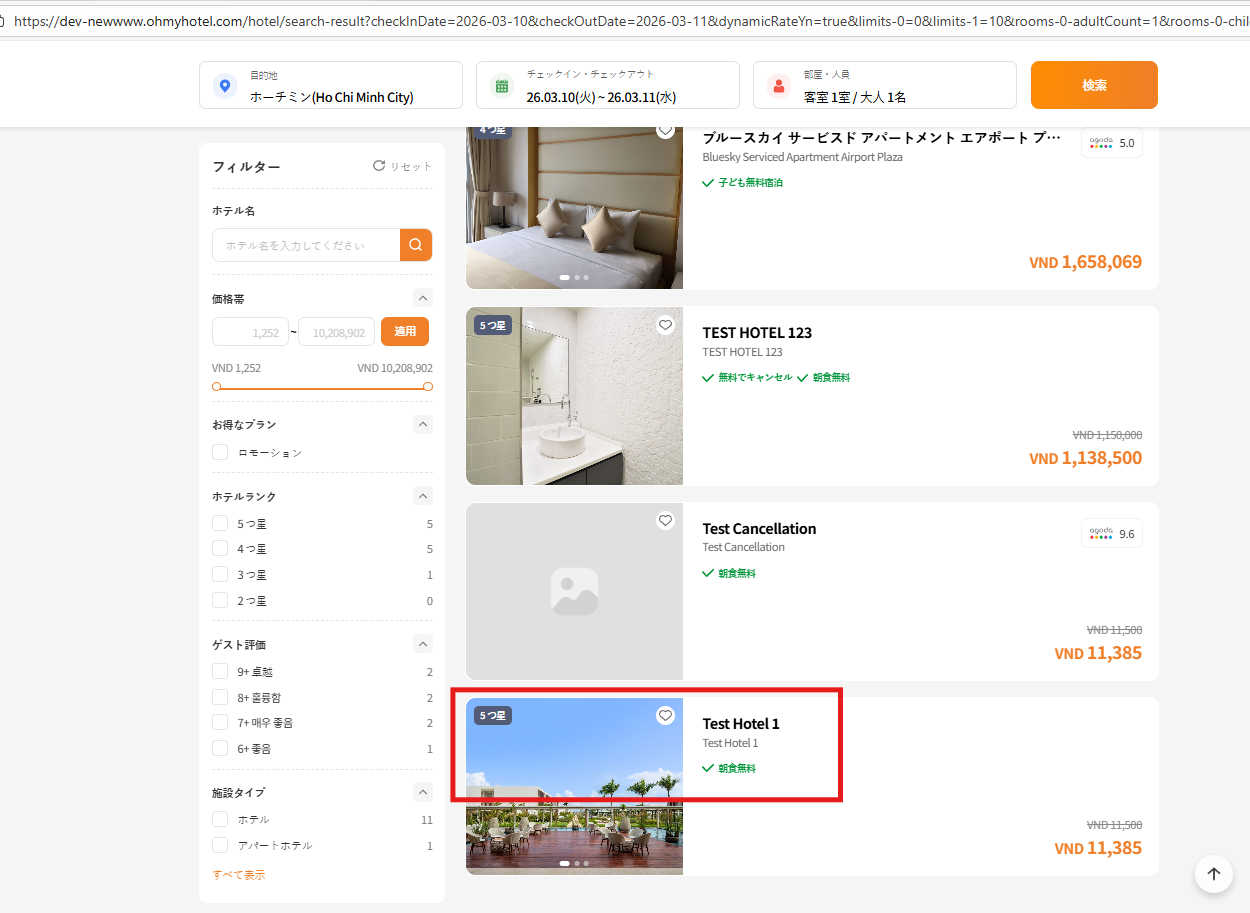Image resolution: width=1250 pixels, height=913 pixels.
Task: Click the すべて表示 show all link
Action: (x=239, y=874)
